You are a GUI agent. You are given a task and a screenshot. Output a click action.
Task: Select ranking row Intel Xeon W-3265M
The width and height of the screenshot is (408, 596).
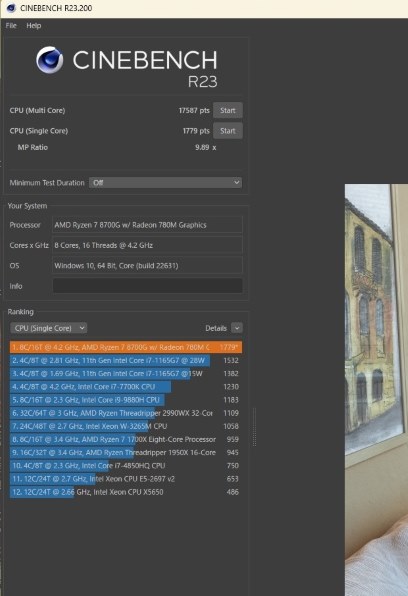point(126,426)
